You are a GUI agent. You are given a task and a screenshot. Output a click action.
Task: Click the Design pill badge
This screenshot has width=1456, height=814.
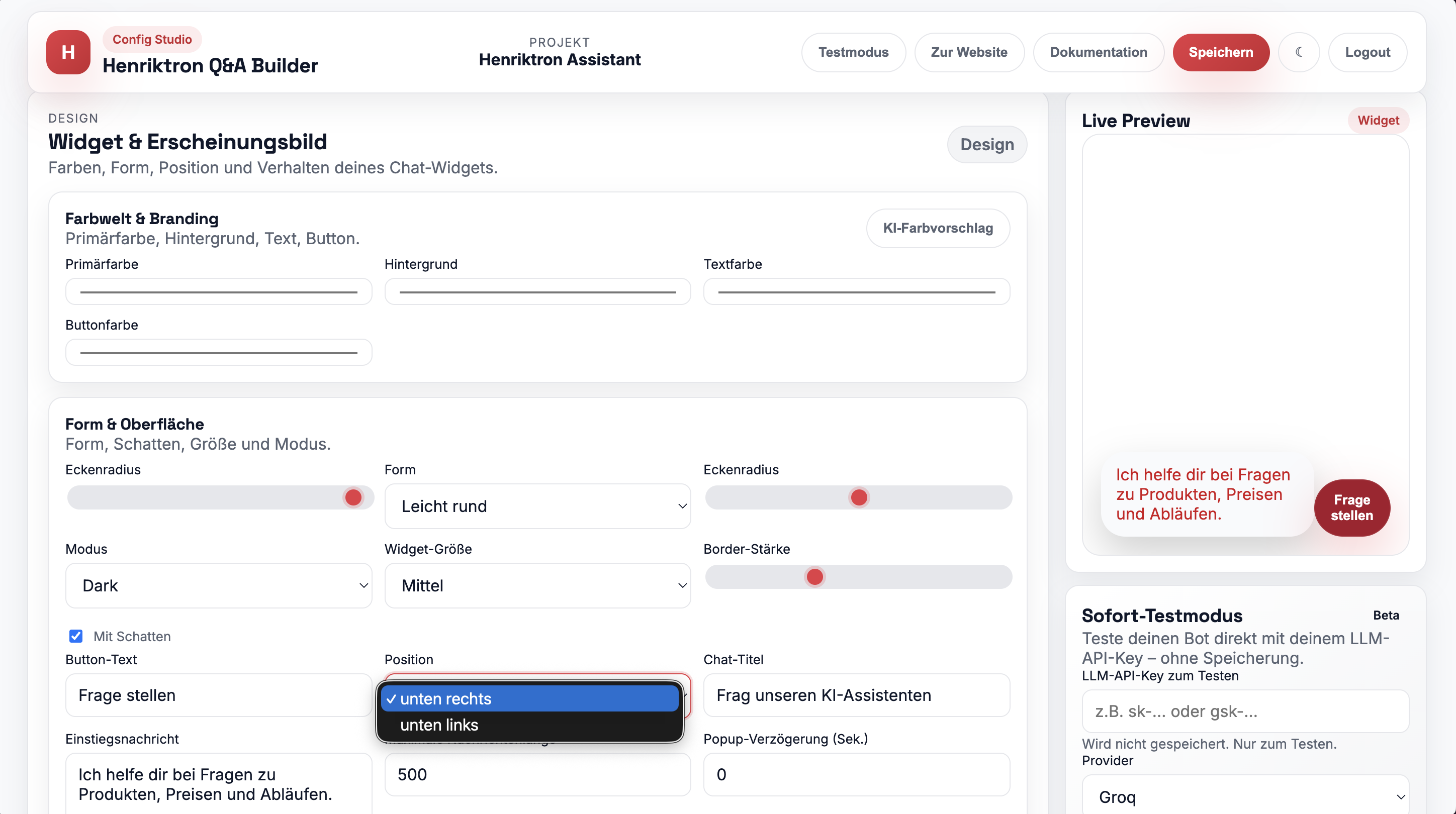pos(986,145)
